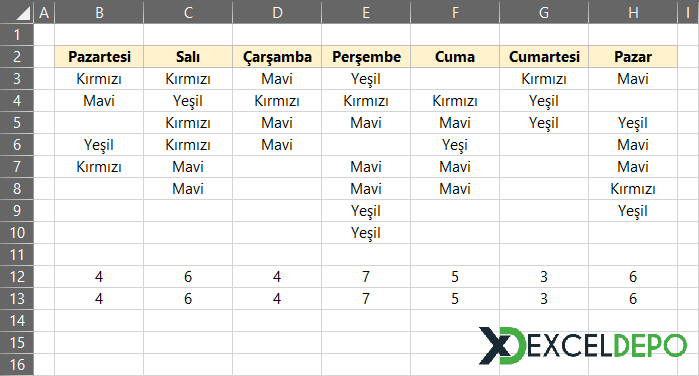Select cell E10 containing Yeşil

click(366, 232)
